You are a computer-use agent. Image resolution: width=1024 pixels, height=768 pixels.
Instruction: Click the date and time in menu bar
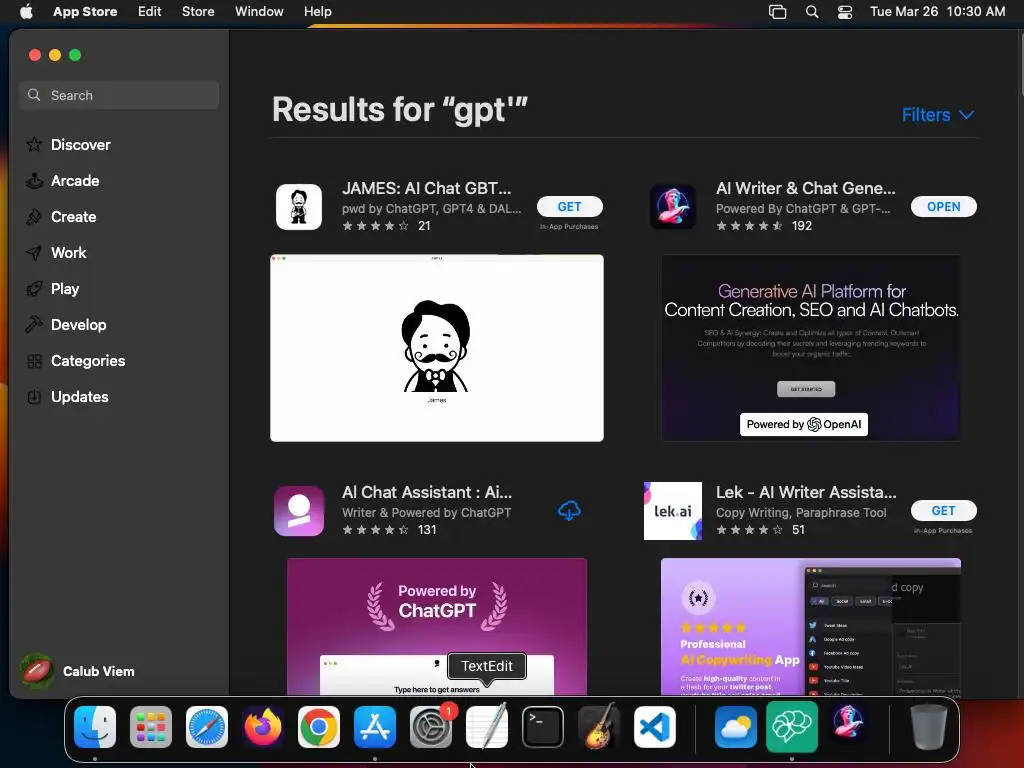937,11
